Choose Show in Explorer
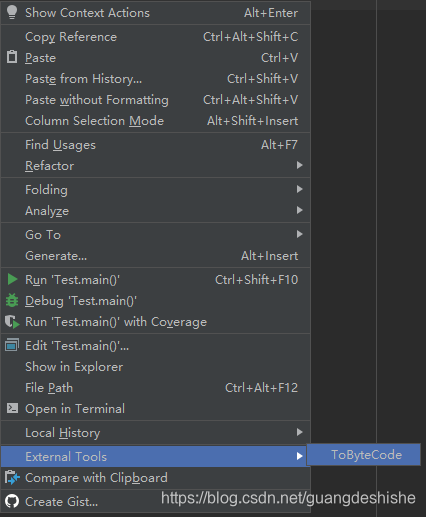This screenshot has height=517, width=426. pyautogui.click(x=156, y=367)
